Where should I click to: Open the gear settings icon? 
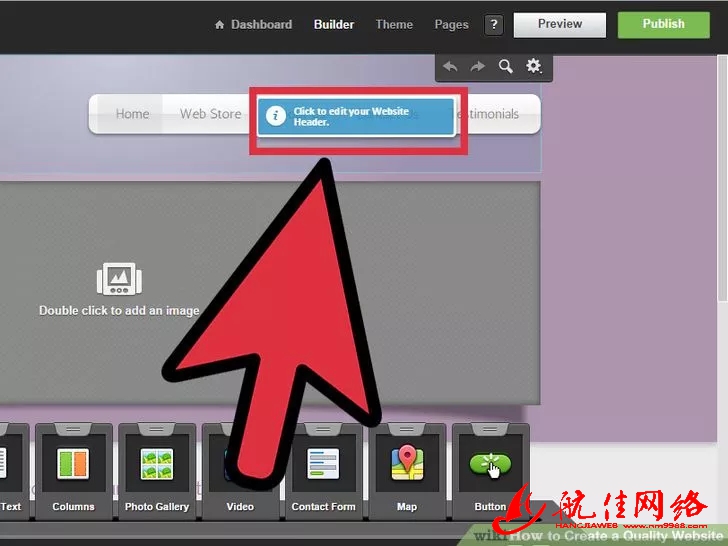point(534,66)
